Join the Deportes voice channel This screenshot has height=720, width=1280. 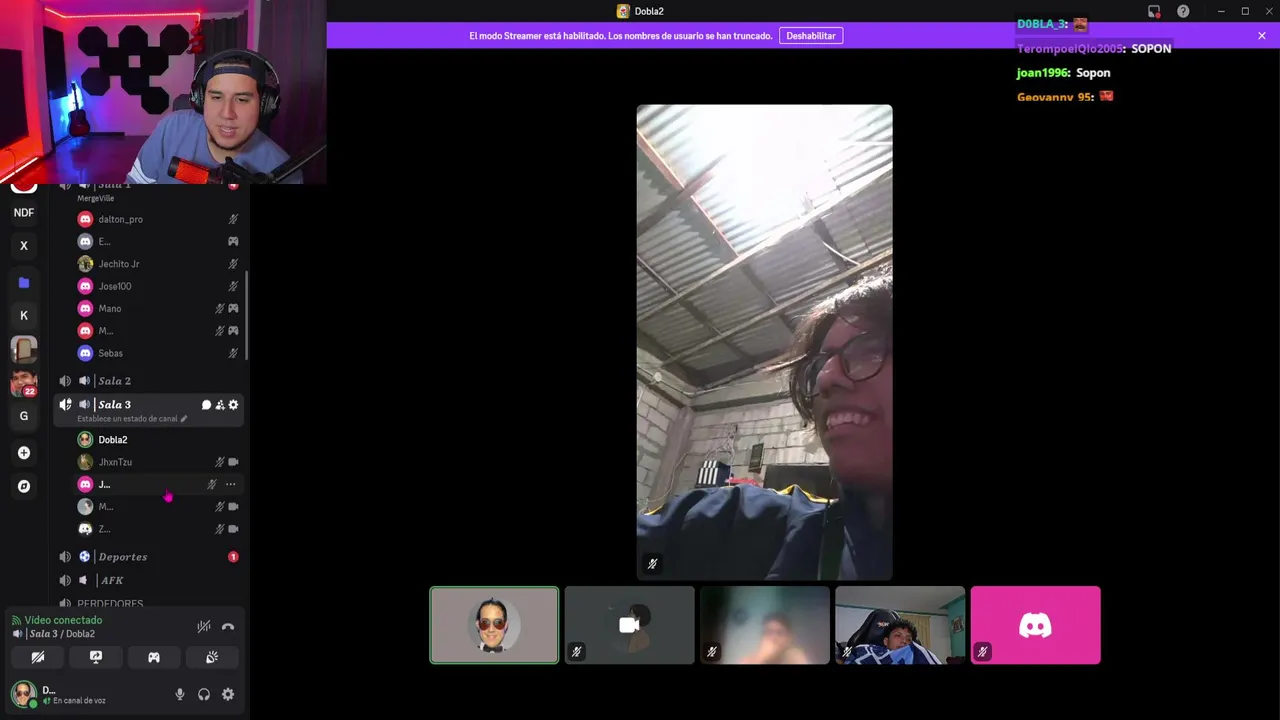tap(148, 557)
